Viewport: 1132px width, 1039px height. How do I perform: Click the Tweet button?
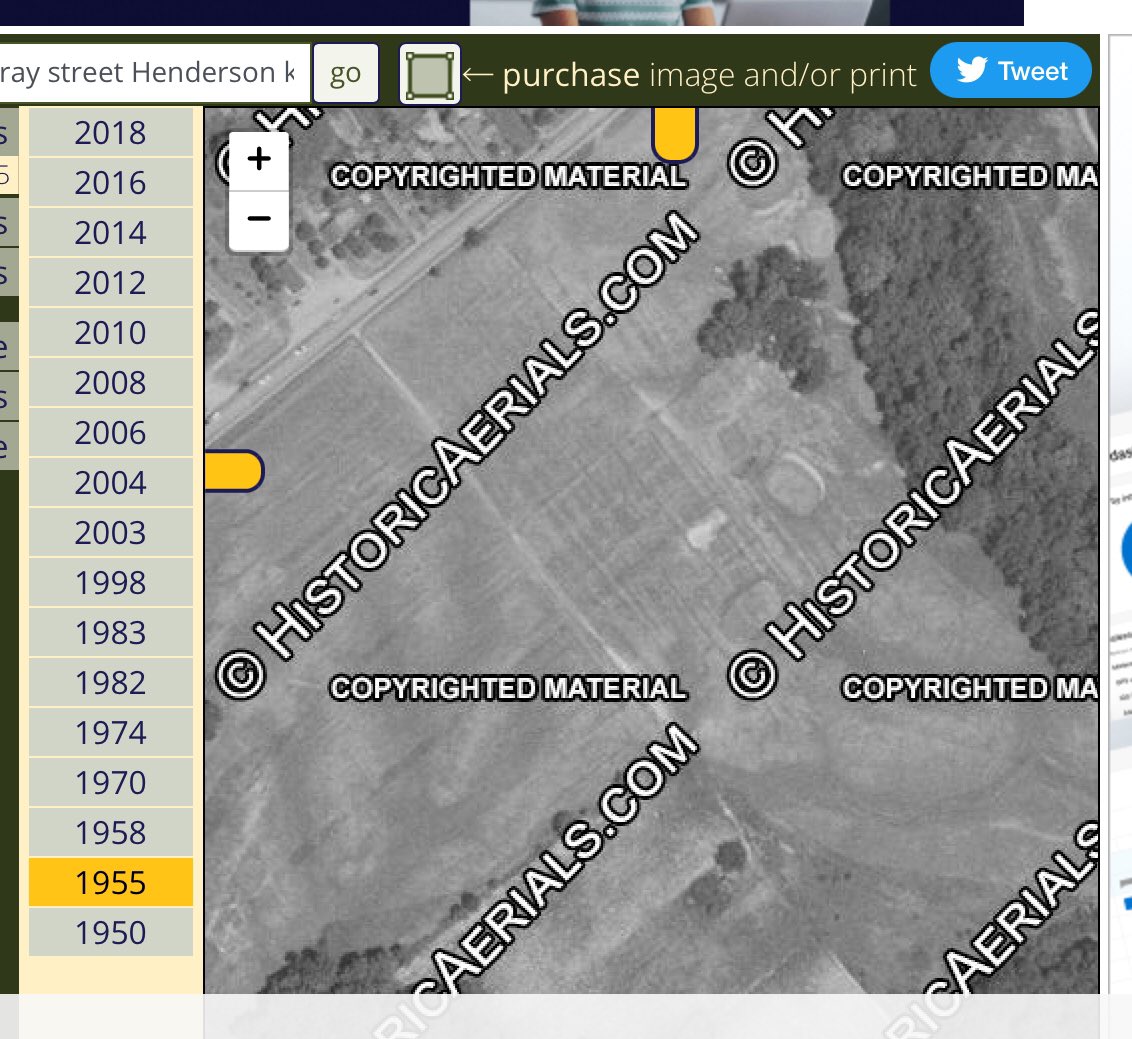pyautogui.click(x=1010, y=70)
